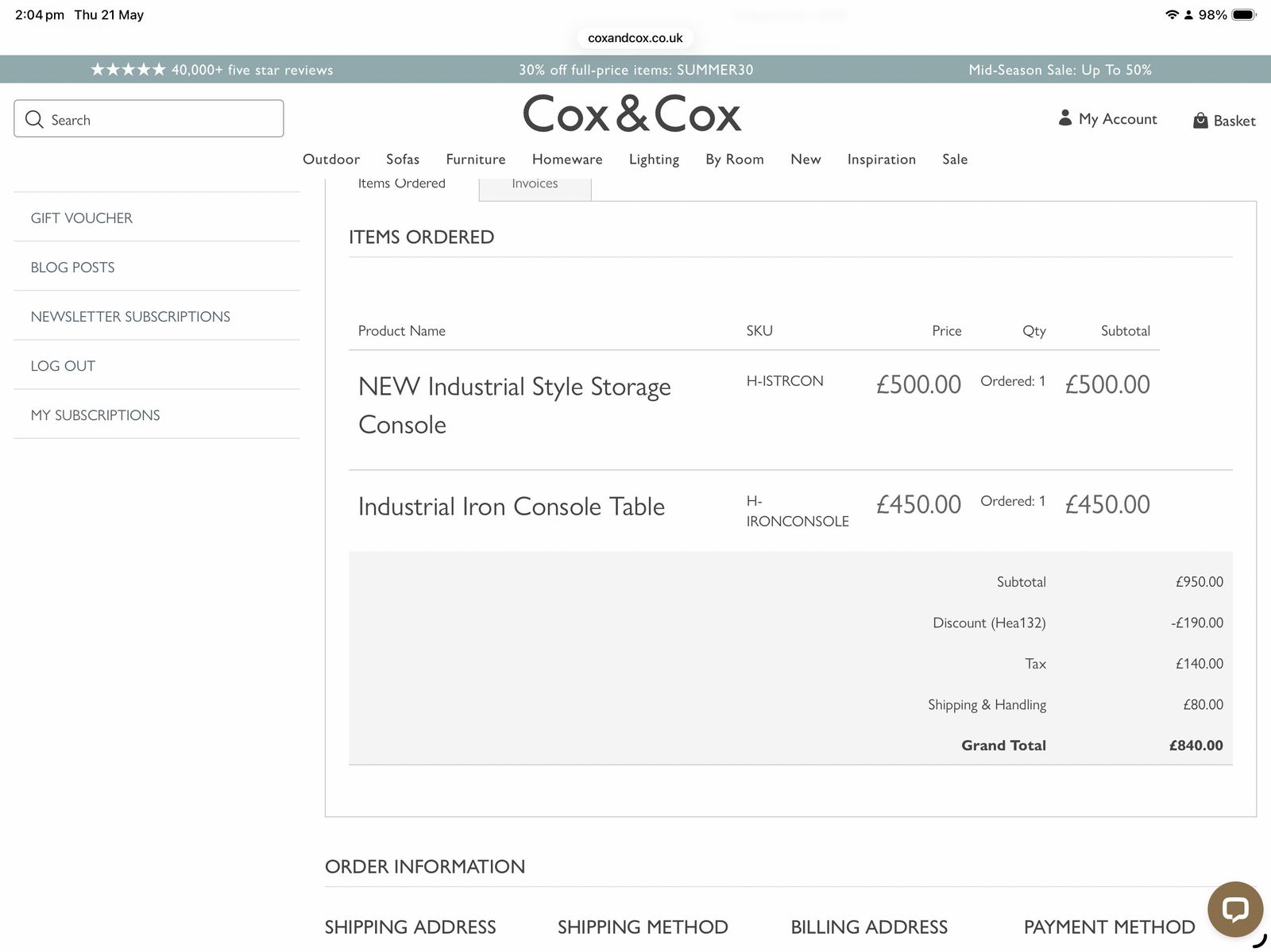The height and width of the screenshot is (952, 1271).
Task: Click 40,000+ five star reviews text
Action: tap(252, 70)
